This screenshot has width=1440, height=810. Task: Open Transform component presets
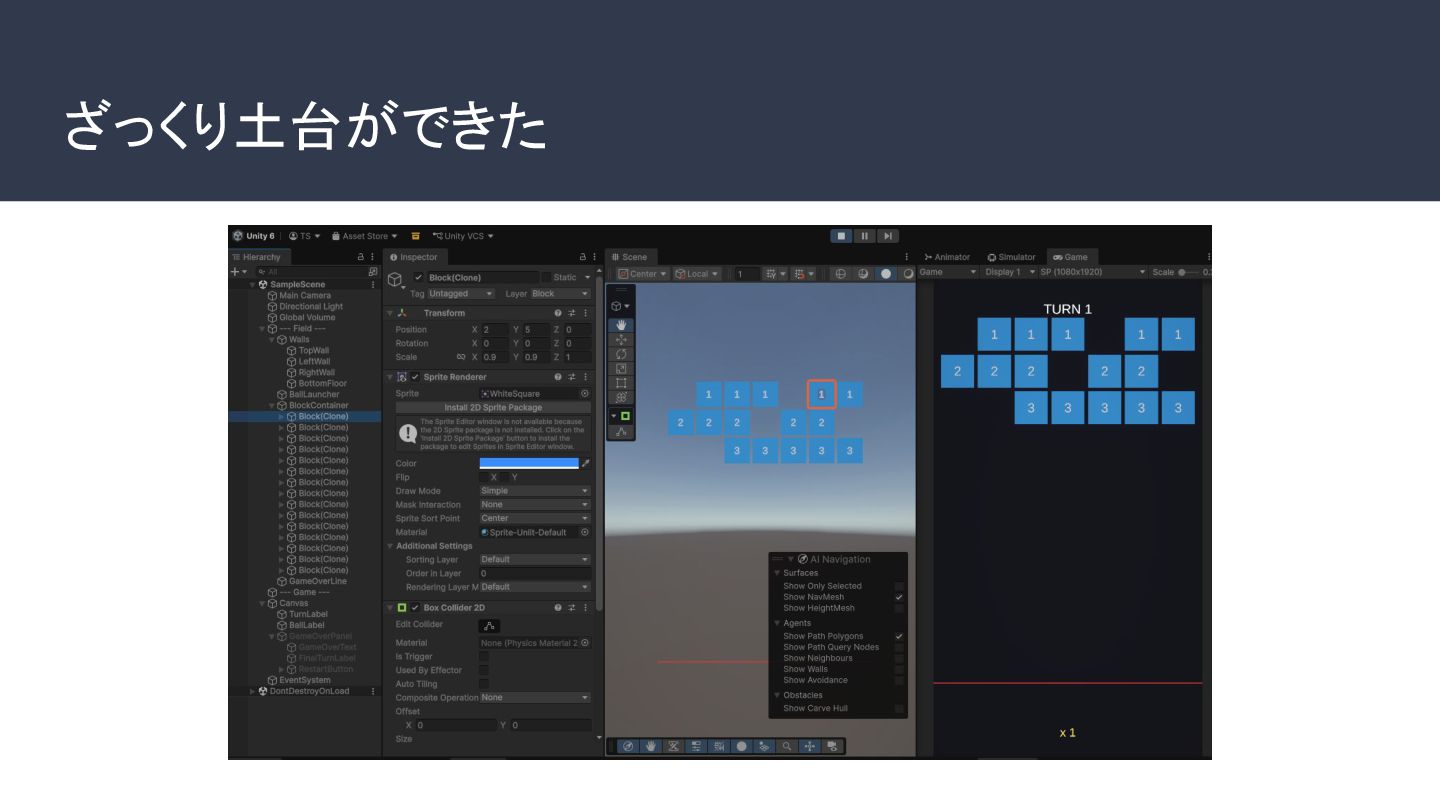pos(572,313)
